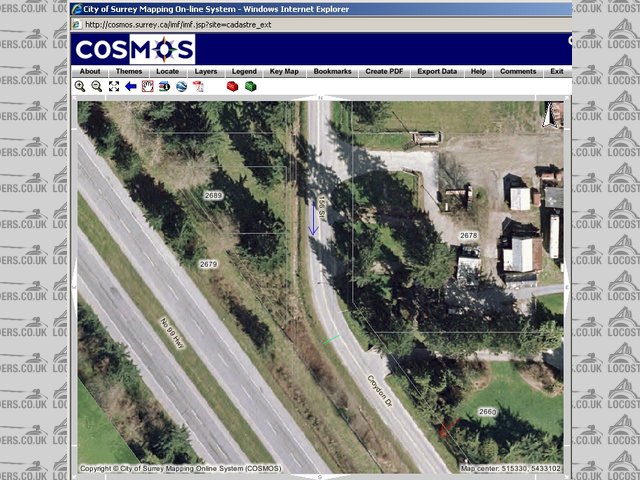Open the Key Map
640x480 pixels.
tap(284, 72)
